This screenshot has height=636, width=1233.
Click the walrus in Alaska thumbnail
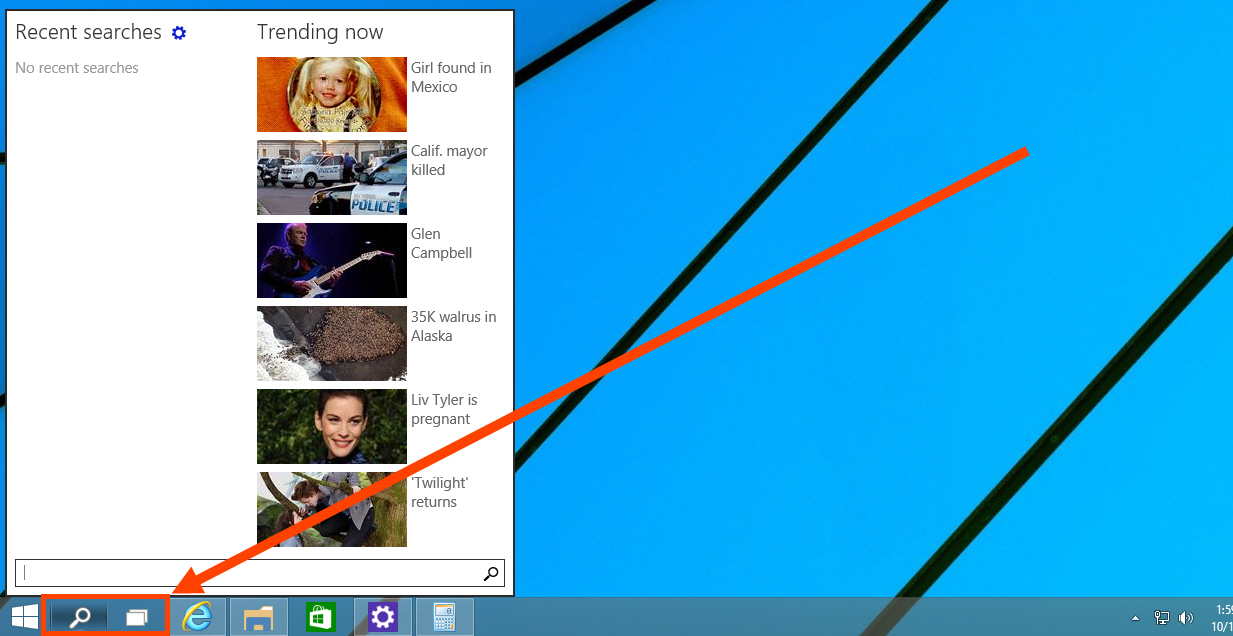pos(331,343)
